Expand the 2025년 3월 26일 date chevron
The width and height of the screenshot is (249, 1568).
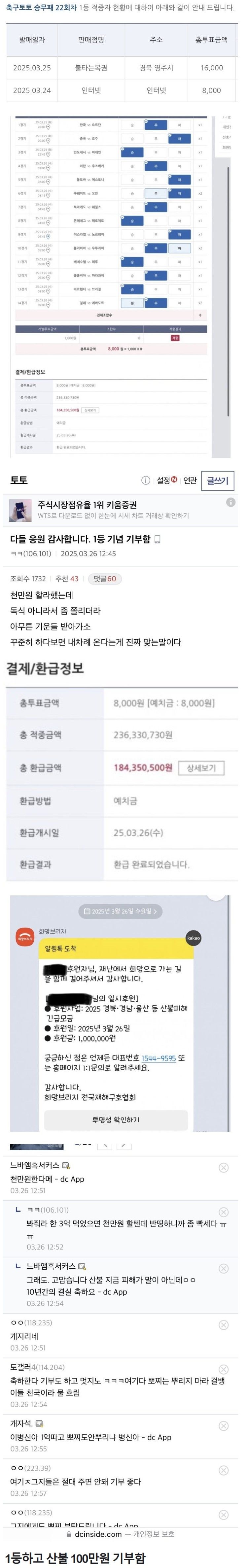(x=155, y=911)
